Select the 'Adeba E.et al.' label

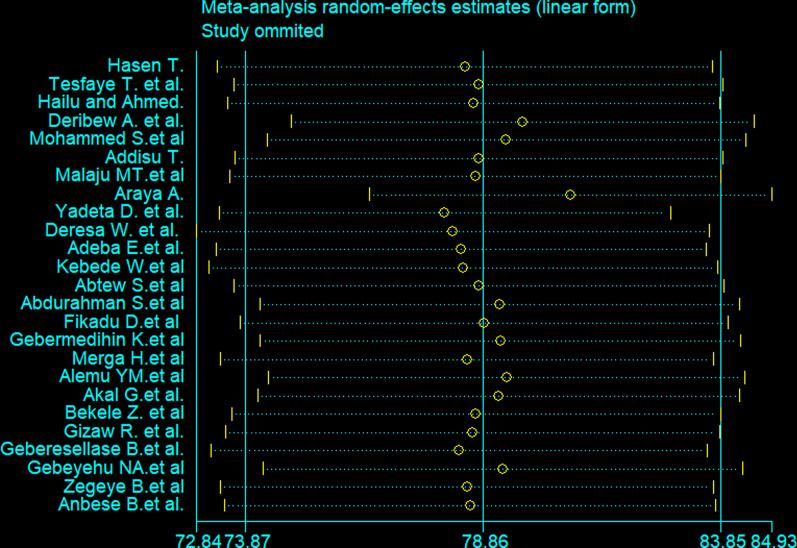(x=125, y=248)
